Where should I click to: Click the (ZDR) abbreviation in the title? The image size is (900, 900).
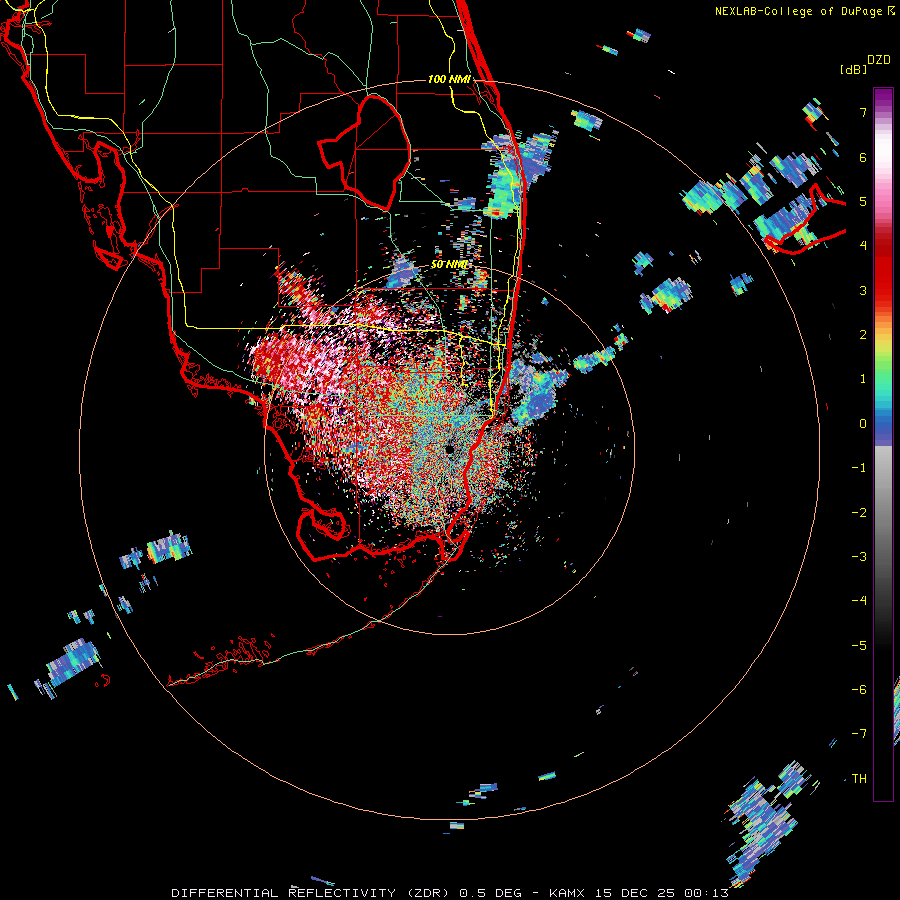(428, 893)
